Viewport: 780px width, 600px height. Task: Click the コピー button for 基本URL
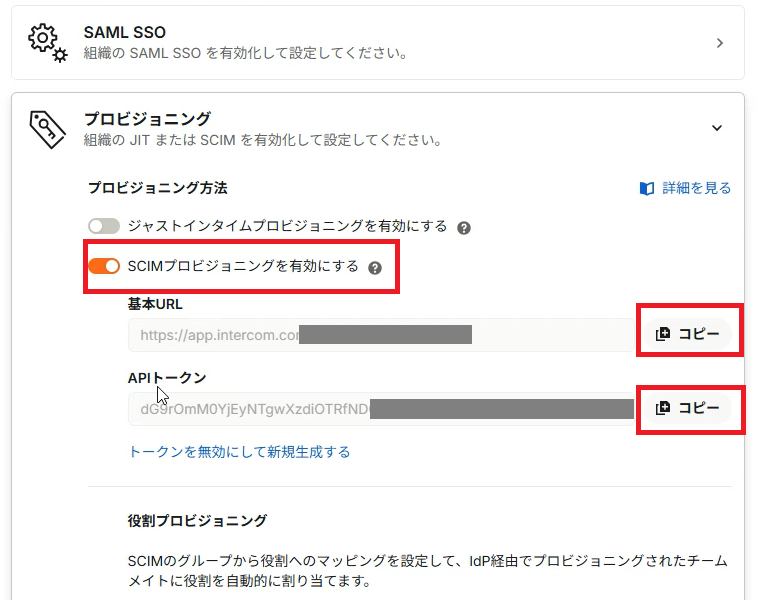pyautogui.click(x=689, y=334)
